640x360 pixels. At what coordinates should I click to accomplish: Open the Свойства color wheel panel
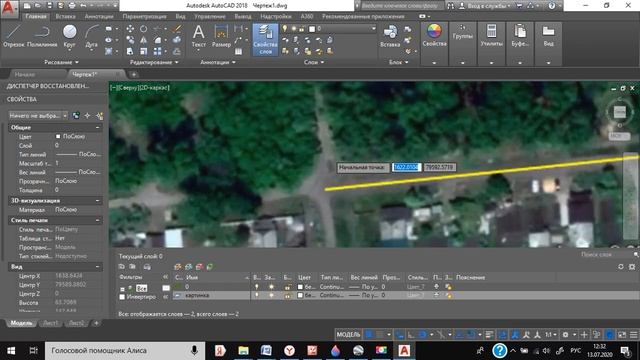click(434, 36)
